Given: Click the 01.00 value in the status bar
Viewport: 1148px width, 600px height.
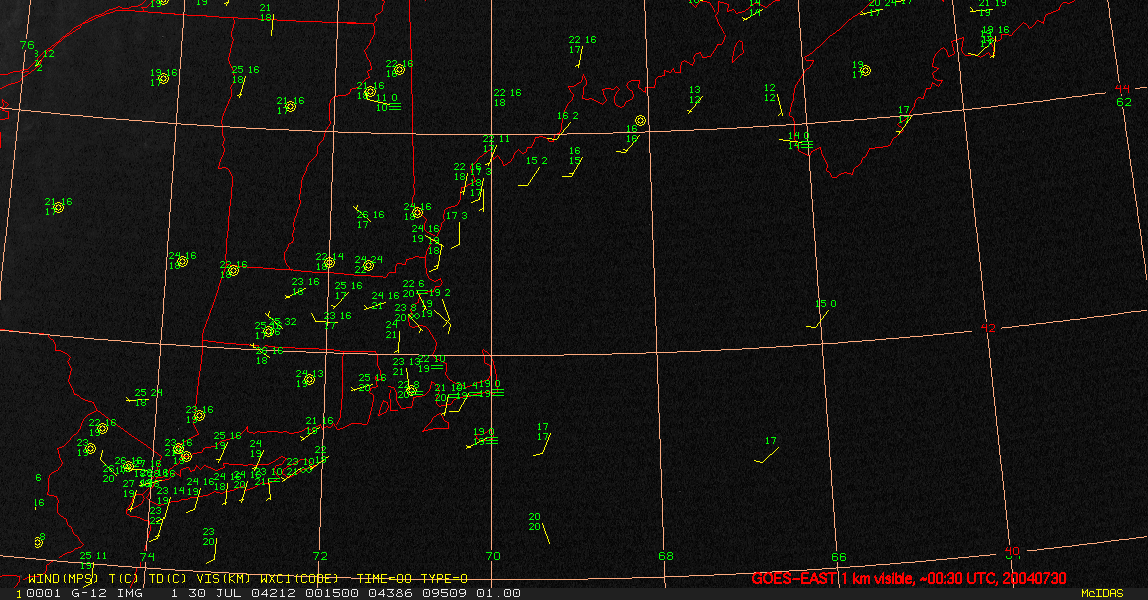Looking at the screenshot, I should (x=498, y=593).
